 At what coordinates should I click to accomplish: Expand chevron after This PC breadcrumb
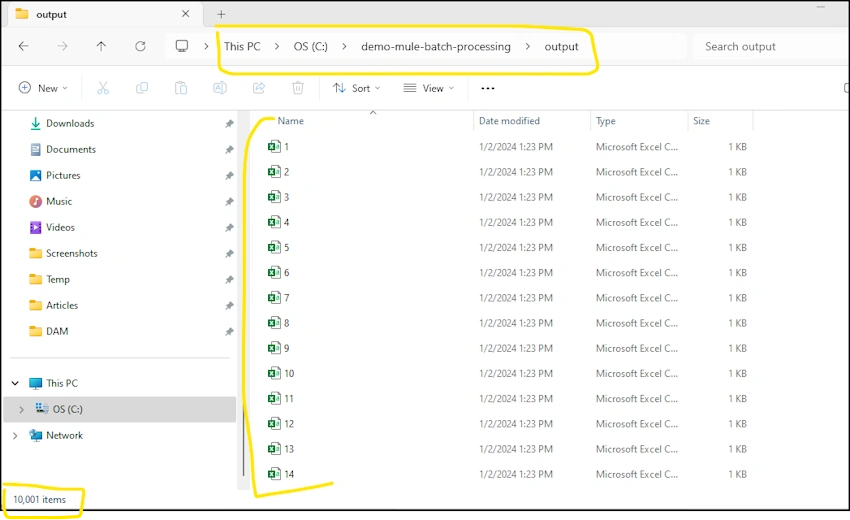pos(277,47)
